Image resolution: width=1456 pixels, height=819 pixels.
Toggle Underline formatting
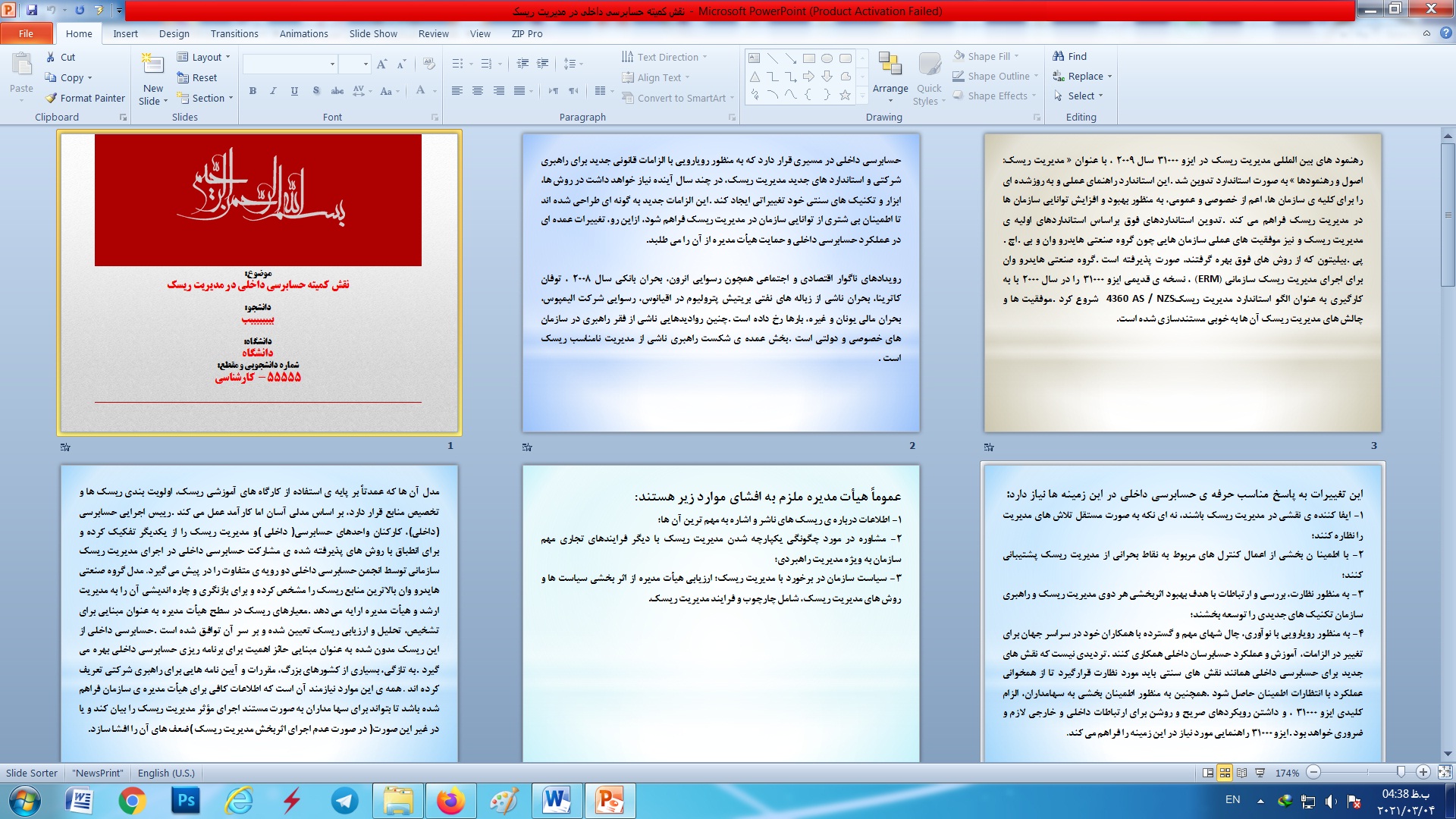click(x=294, y=91)
